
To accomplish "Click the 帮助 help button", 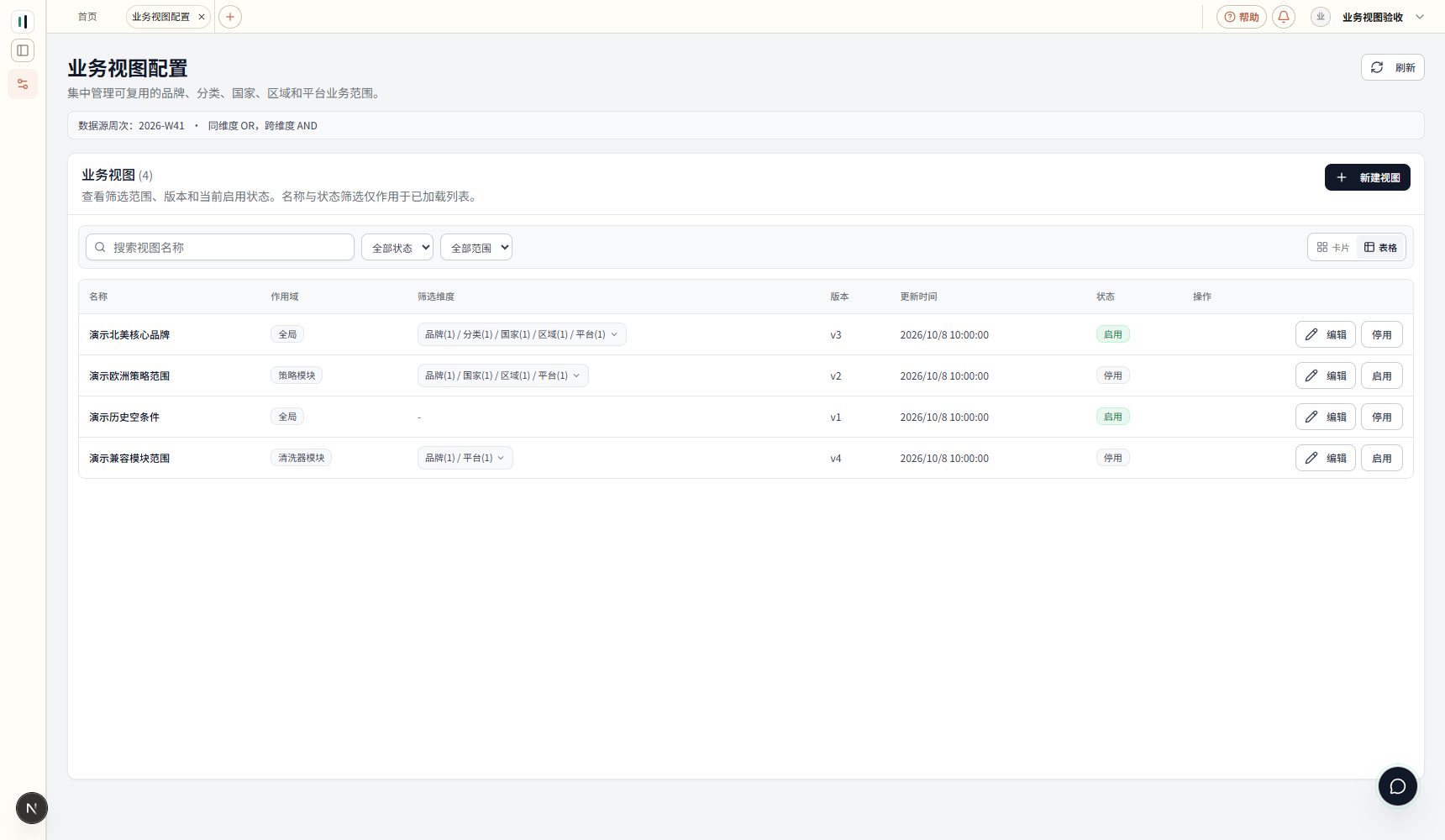I will coord(1241,17).
